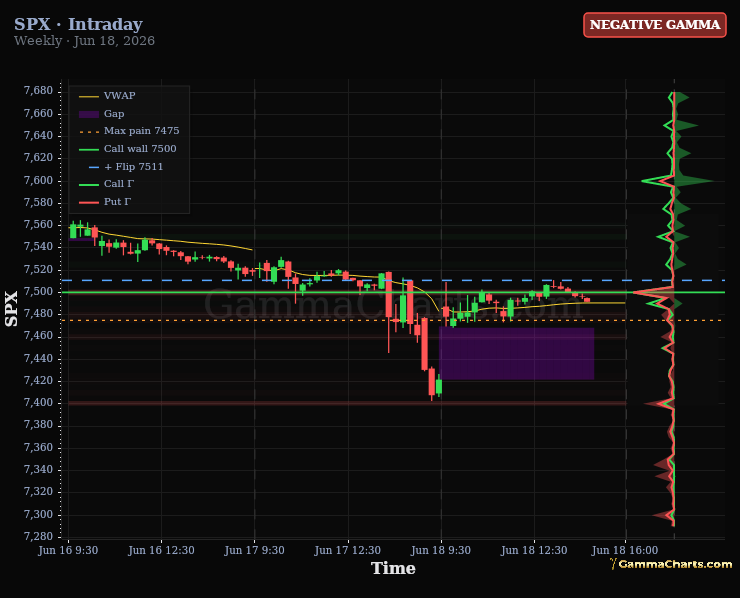This screenshot has width=740, height=598.
Task: Click the 7,600 y-axis label
Action: [38, 180]
